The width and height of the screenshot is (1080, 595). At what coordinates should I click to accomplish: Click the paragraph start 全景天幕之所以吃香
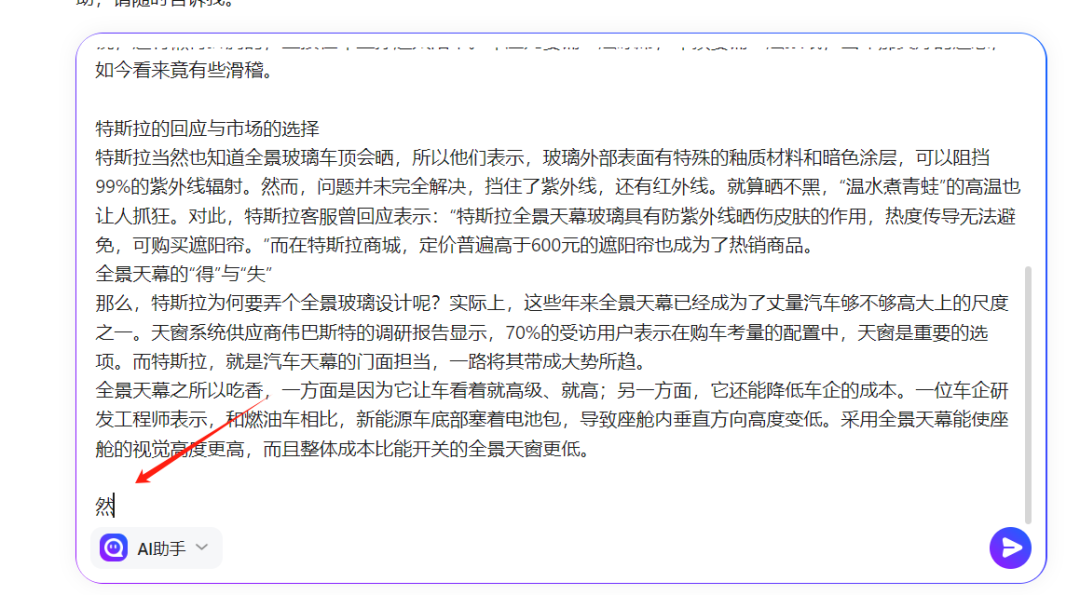point(180,390)
